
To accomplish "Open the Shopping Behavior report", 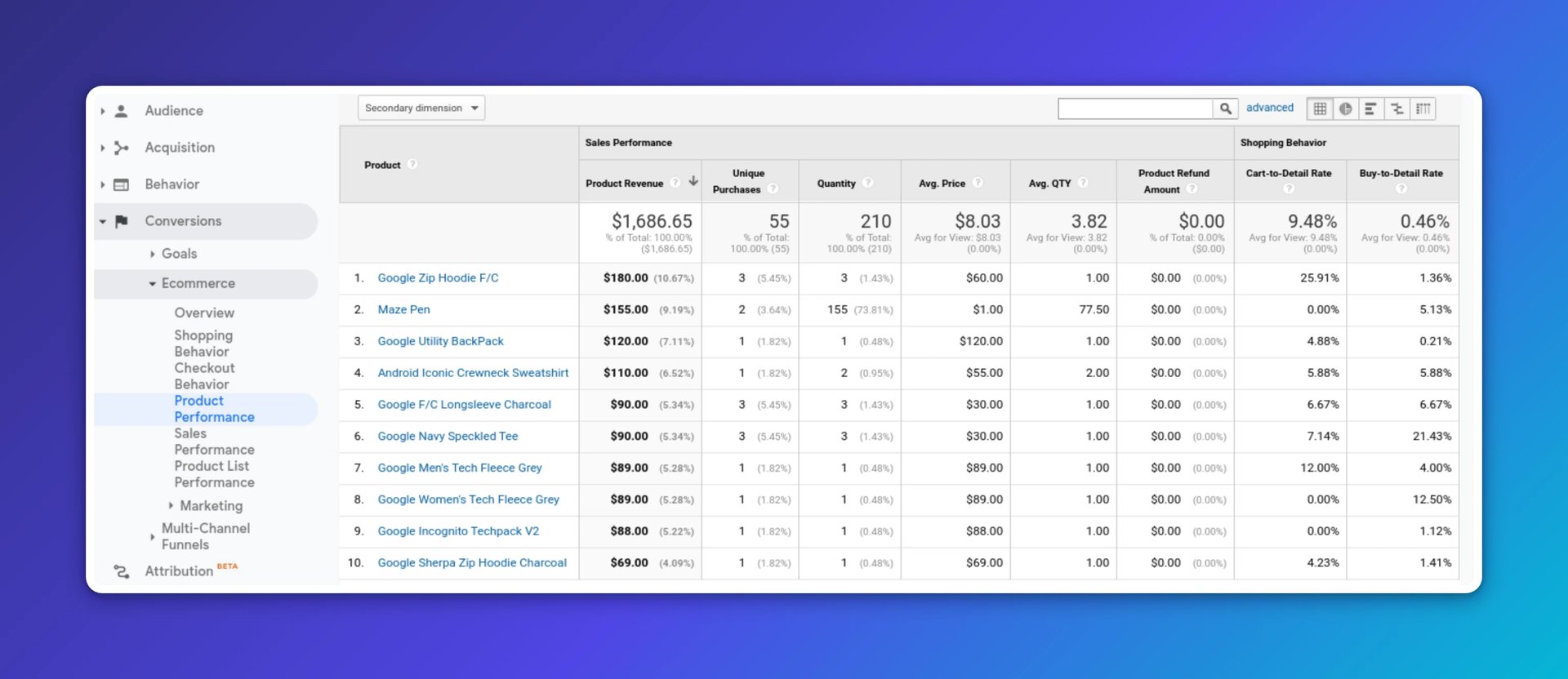I will point(203,344).
